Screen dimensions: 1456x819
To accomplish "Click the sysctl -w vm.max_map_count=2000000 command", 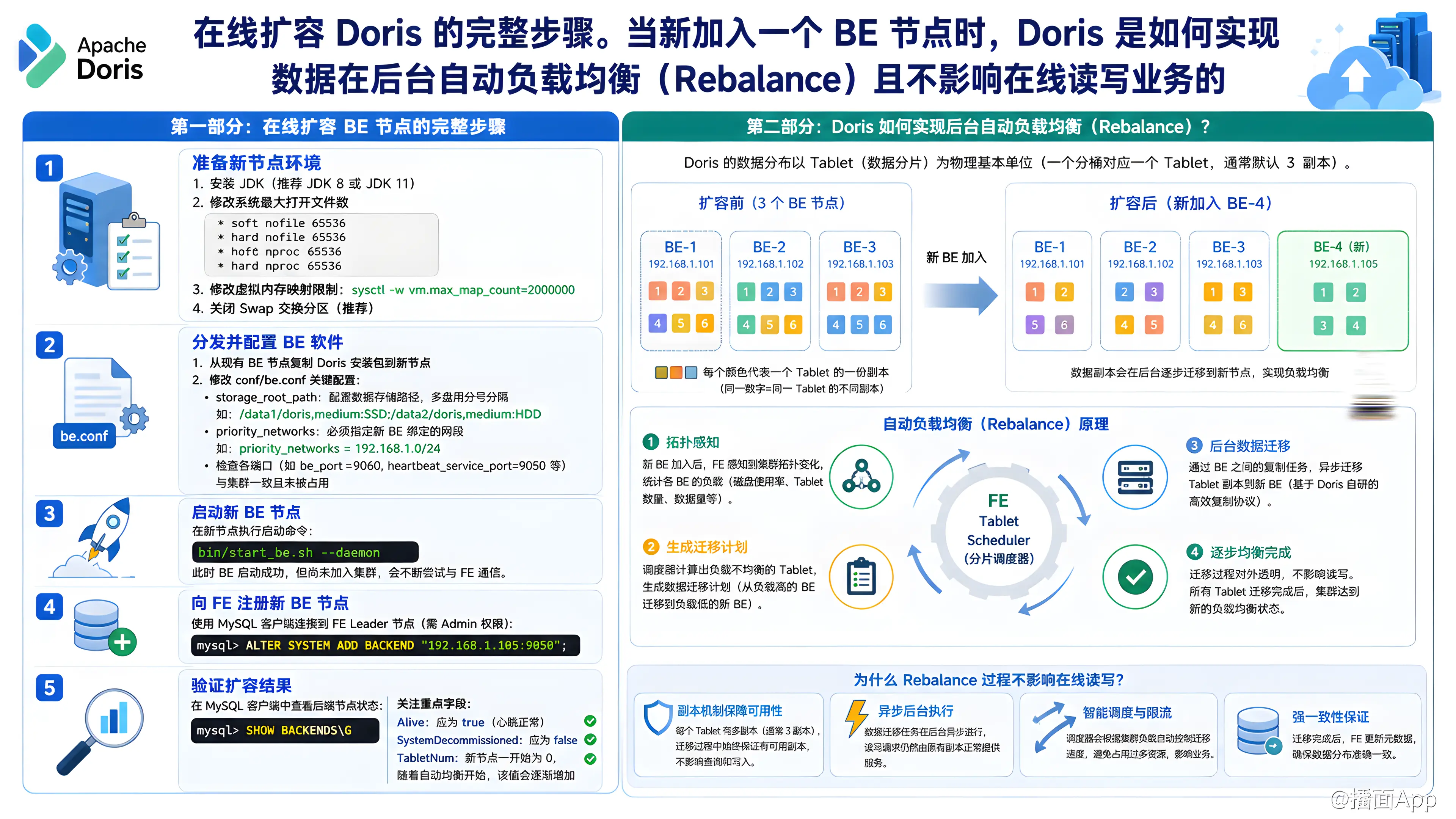I will (x=463, y=290).
